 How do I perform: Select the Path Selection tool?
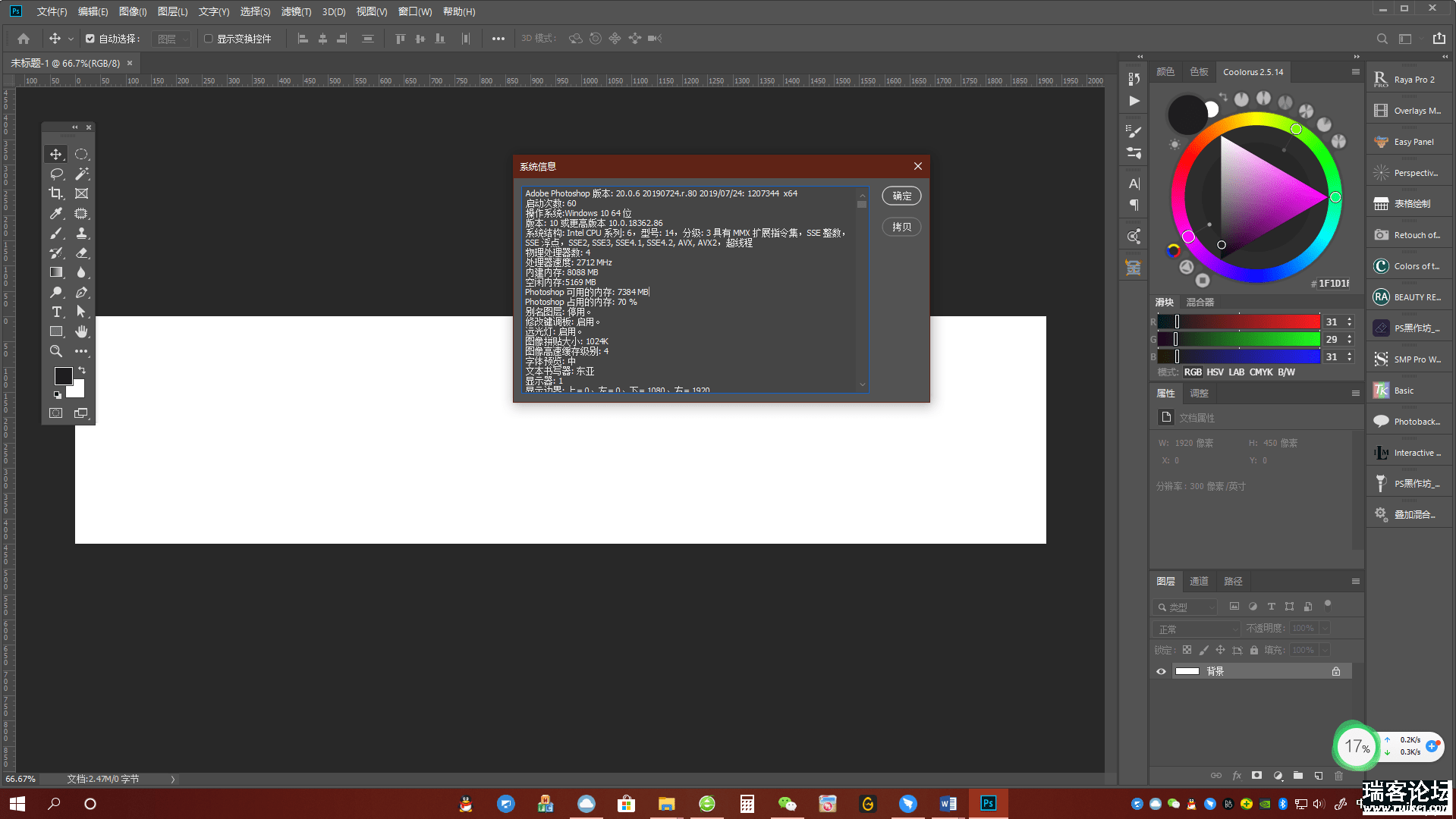point(81,312)
